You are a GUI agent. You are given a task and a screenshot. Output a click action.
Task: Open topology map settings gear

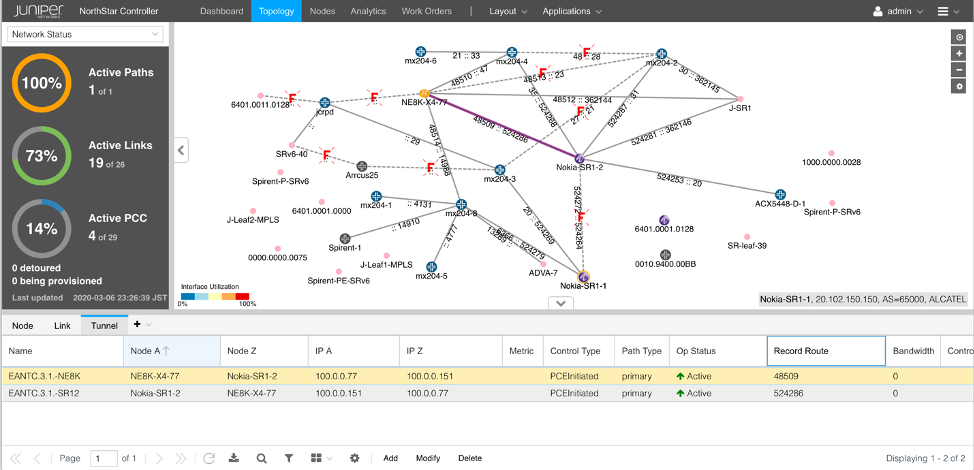click(x=959, y=87)
